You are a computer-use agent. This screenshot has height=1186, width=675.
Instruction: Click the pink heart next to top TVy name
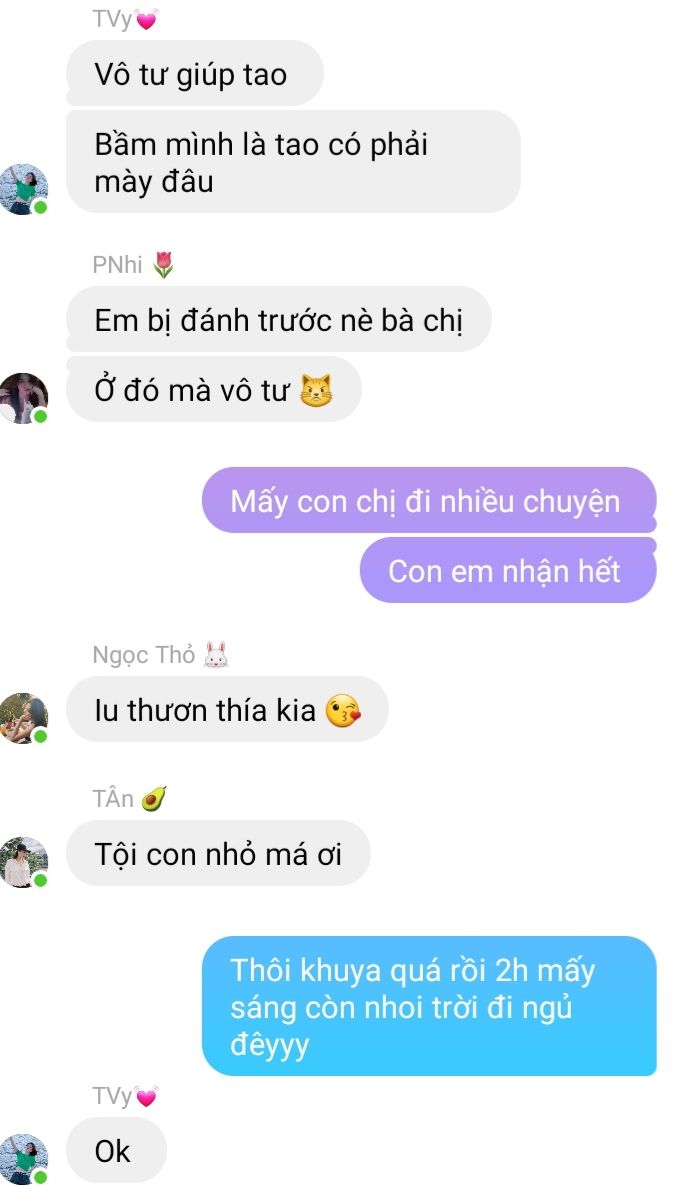(146, 20)
